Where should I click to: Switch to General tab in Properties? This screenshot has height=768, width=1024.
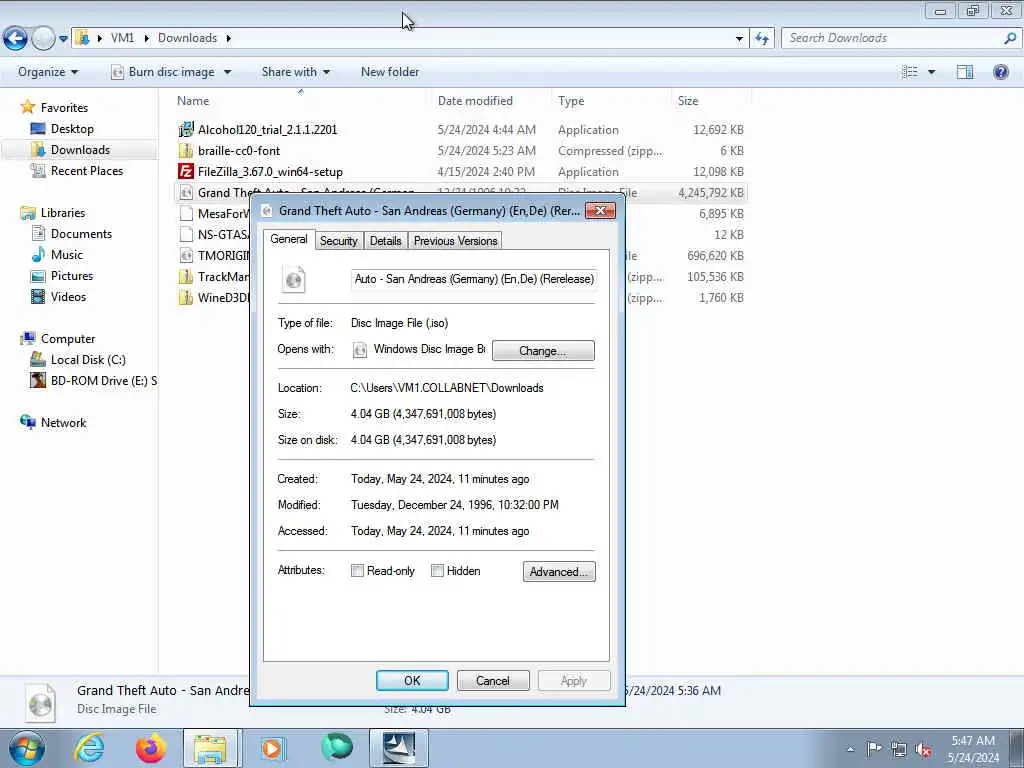point(289,240)
